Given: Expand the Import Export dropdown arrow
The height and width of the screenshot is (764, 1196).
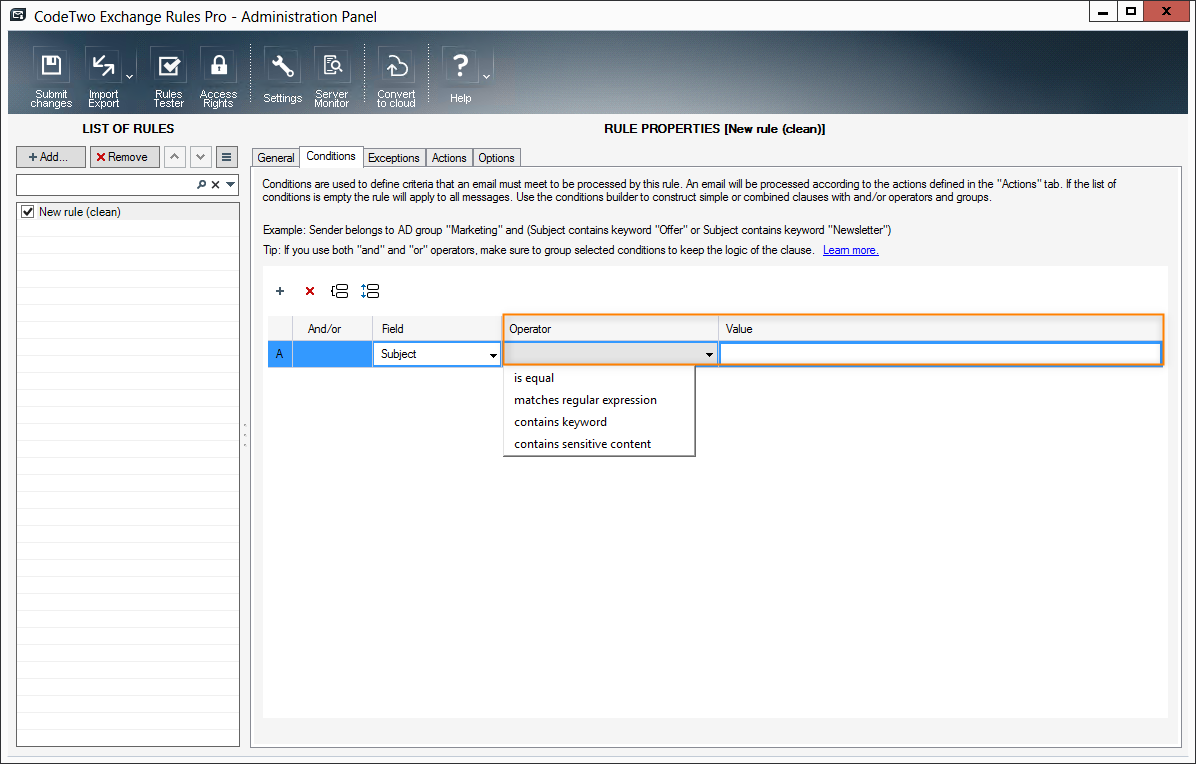Looking at the screenshot, I should click(x=130, y=77).
